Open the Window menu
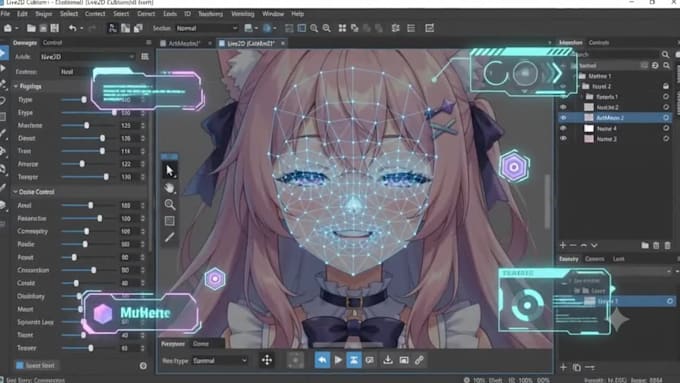The width and height of the screenshot is (680, 383). (273, 14)
